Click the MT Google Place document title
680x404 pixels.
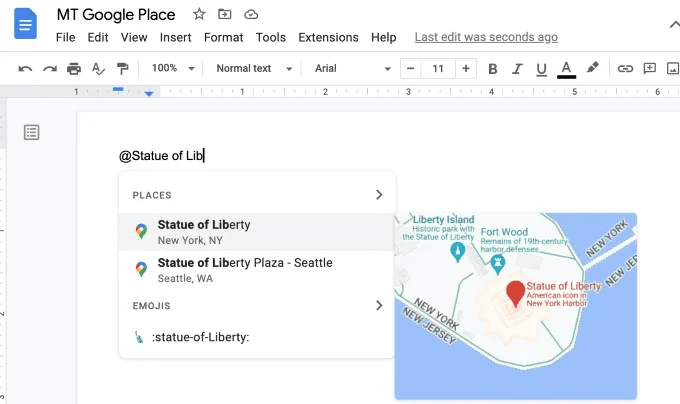(x=116, y=15)
